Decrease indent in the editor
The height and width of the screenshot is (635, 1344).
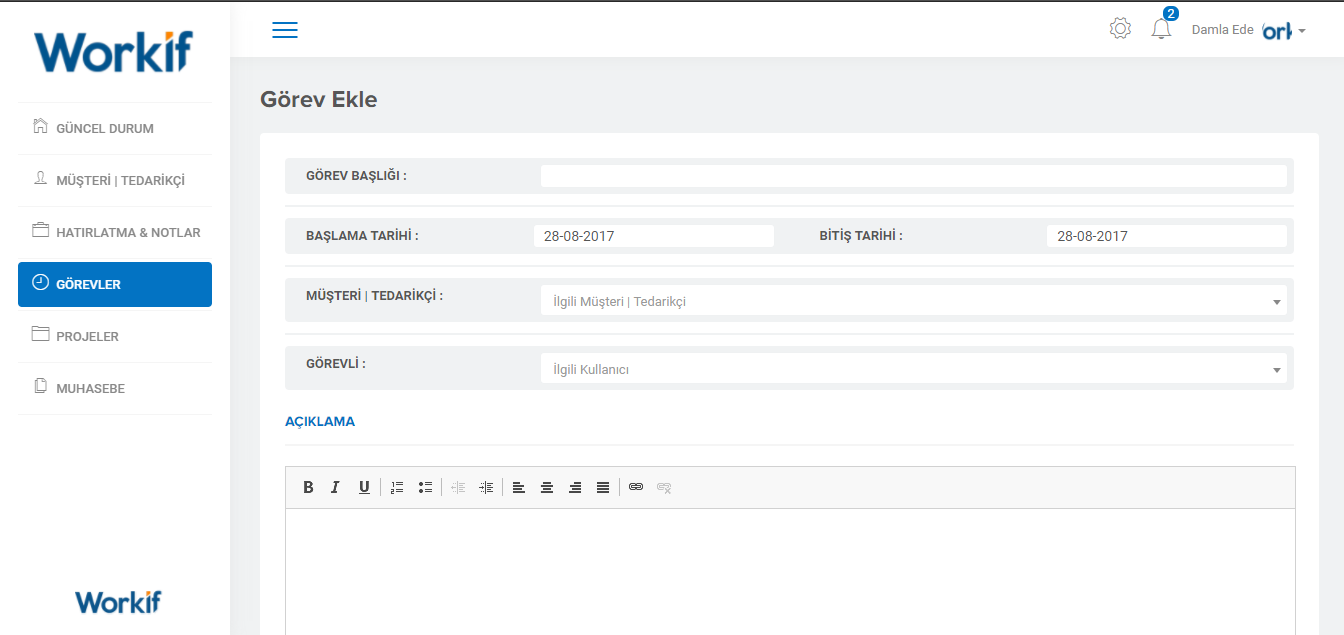[x=458, y=487]
